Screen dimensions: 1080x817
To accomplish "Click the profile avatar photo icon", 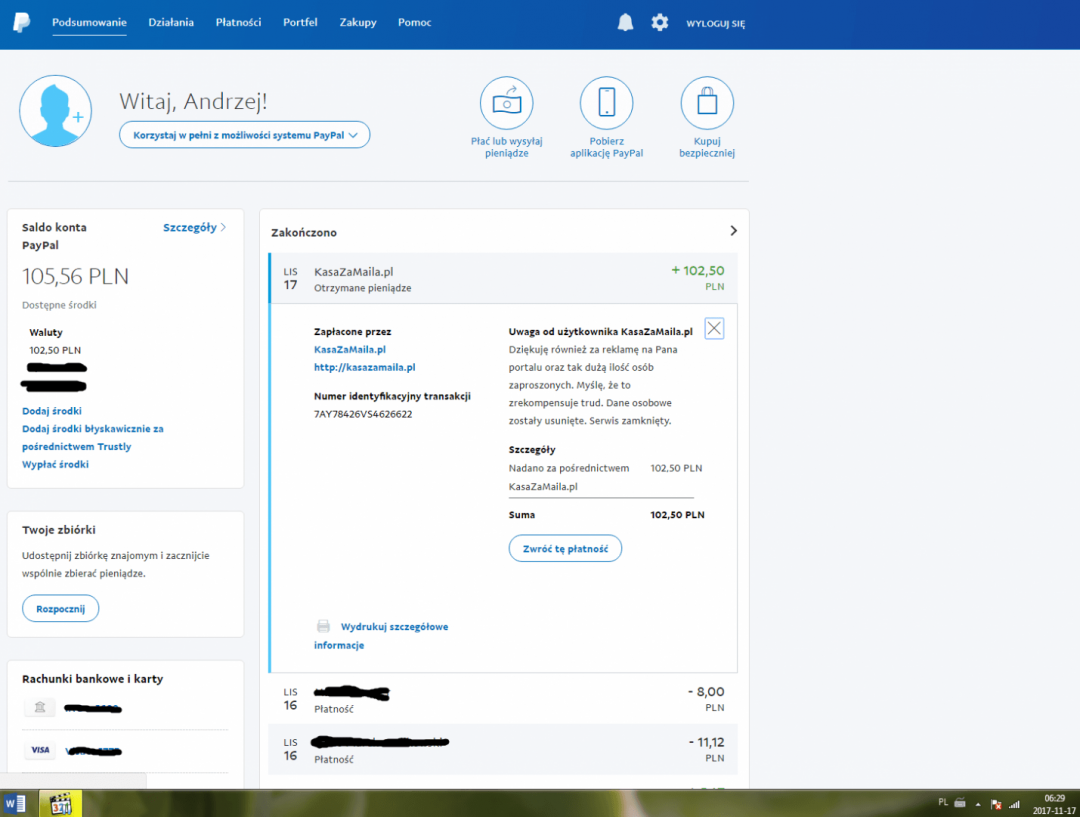I will tap(55, 111).
